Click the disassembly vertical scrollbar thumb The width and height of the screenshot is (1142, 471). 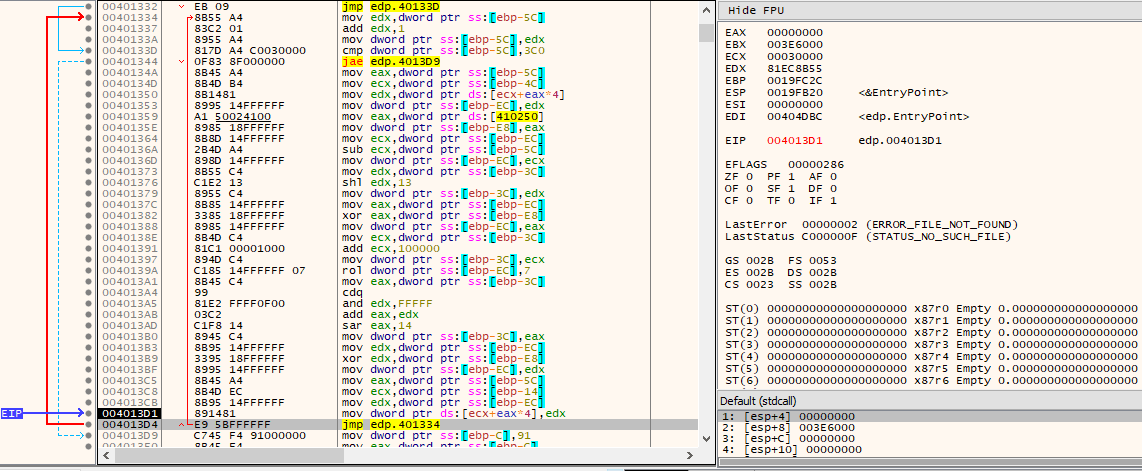[705, 33]
